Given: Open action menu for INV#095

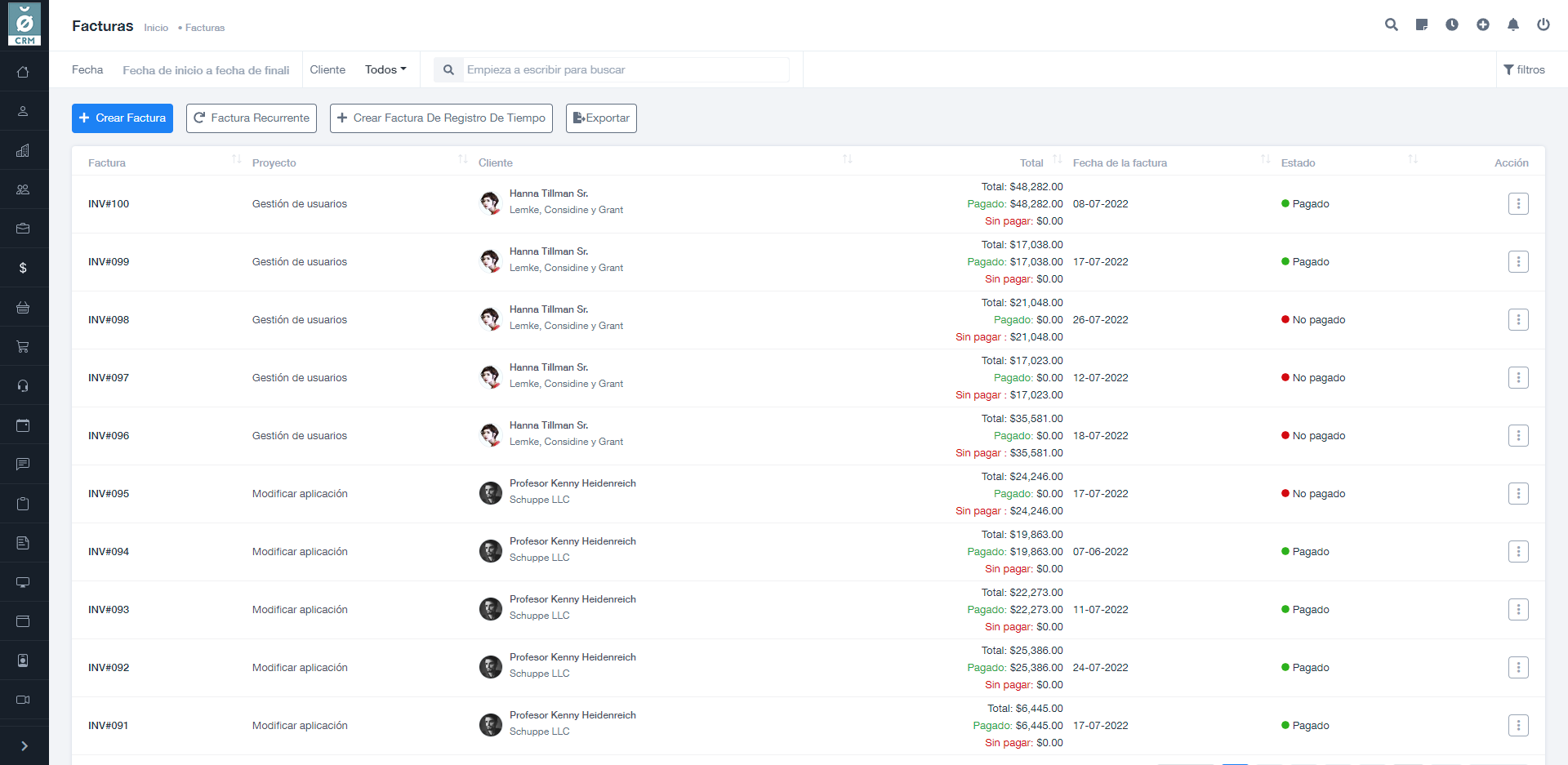Looking at the screenshot, I should click(1518, 494).
